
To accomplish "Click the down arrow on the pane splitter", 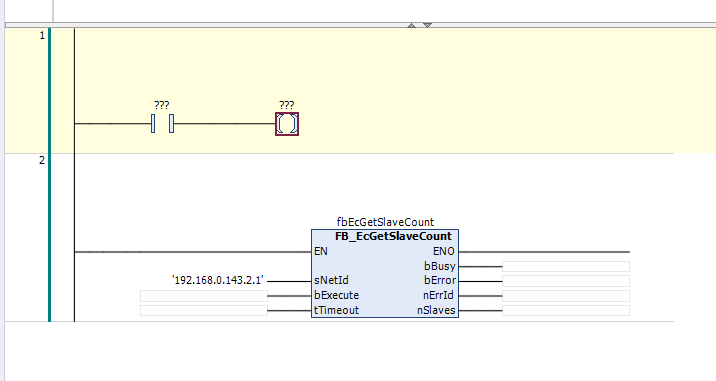I will click(x=427, y=25).
